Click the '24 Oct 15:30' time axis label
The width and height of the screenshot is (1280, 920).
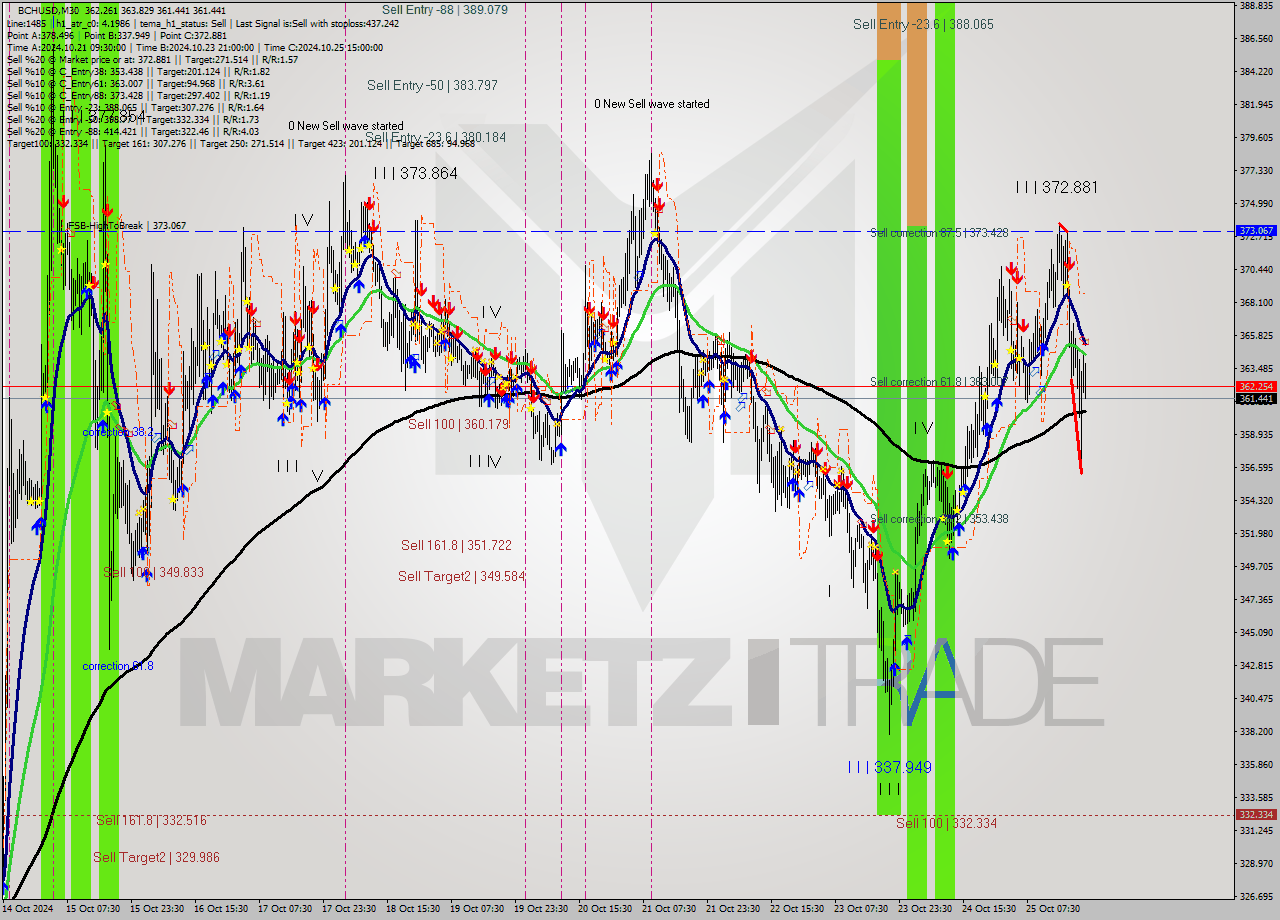[x=989, y=909]
